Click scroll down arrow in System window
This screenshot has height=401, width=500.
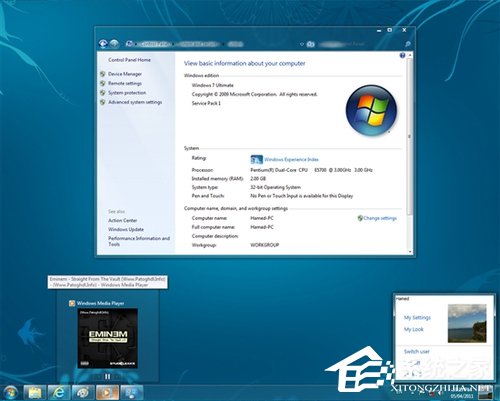coord(410,252)
